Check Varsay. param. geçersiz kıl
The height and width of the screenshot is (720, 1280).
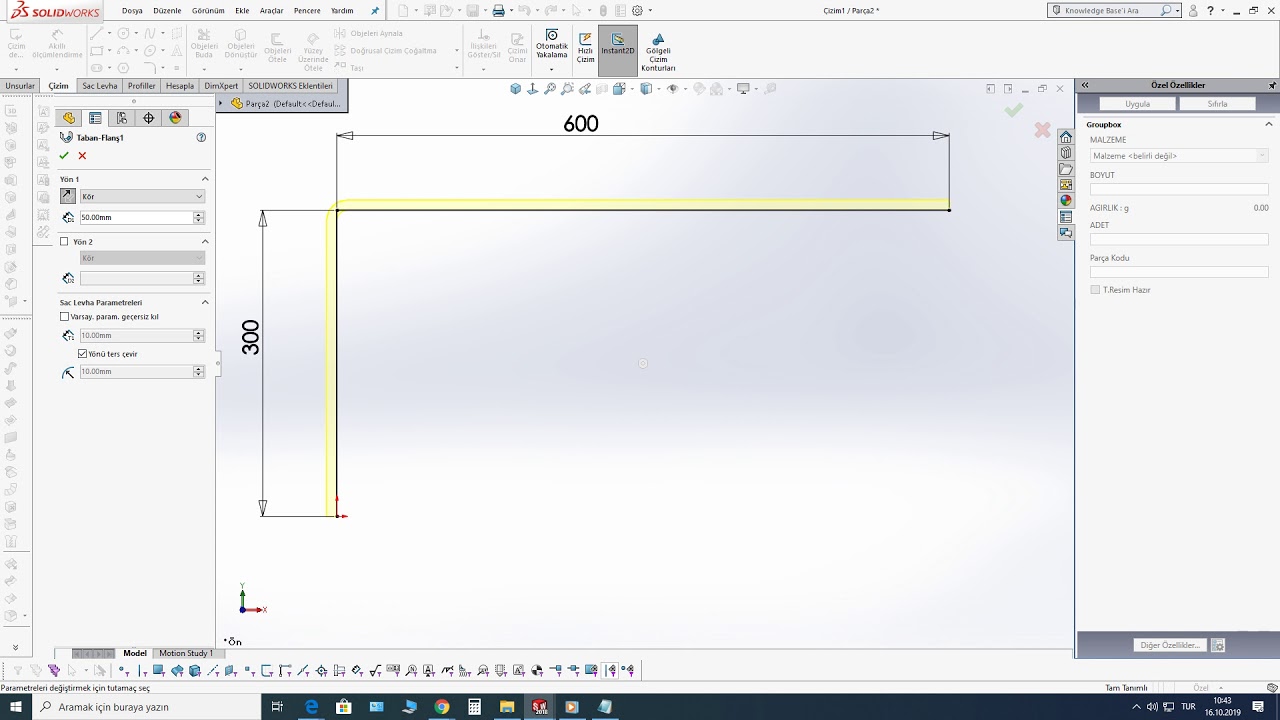click(x=65, y=317)
